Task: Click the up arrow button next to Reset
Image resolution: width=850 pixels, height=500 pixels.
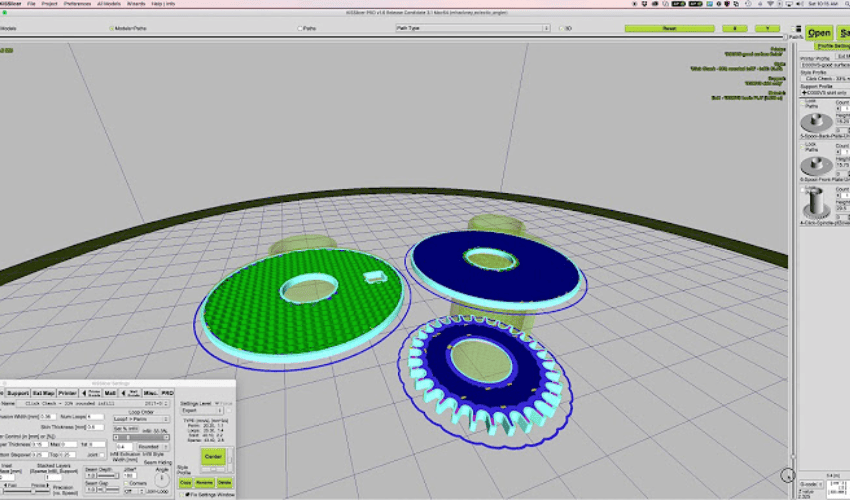Action: (x=735, y=28)
